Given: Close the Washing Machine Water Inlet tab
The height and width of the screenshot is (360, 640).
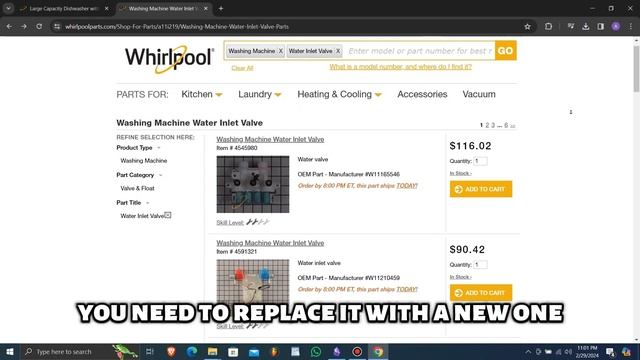Looking at the screenshot, I should point(206,8).
